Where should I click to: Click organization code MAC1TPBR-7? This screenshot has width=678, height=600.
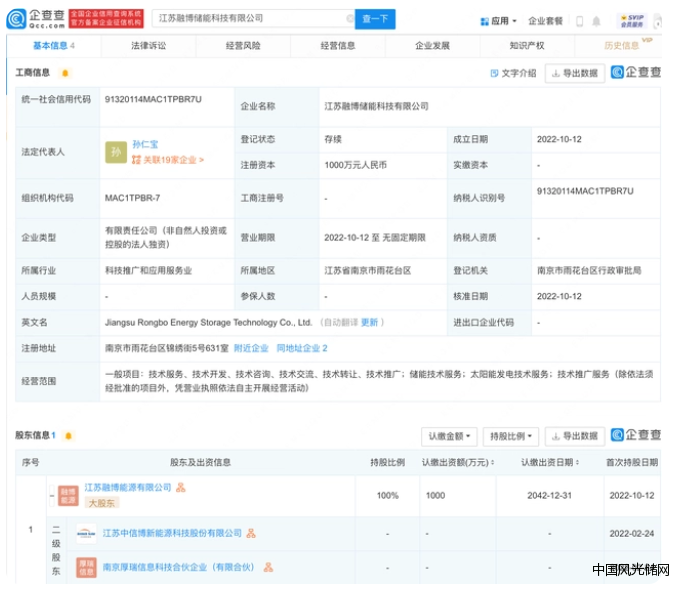click(132, 198)
